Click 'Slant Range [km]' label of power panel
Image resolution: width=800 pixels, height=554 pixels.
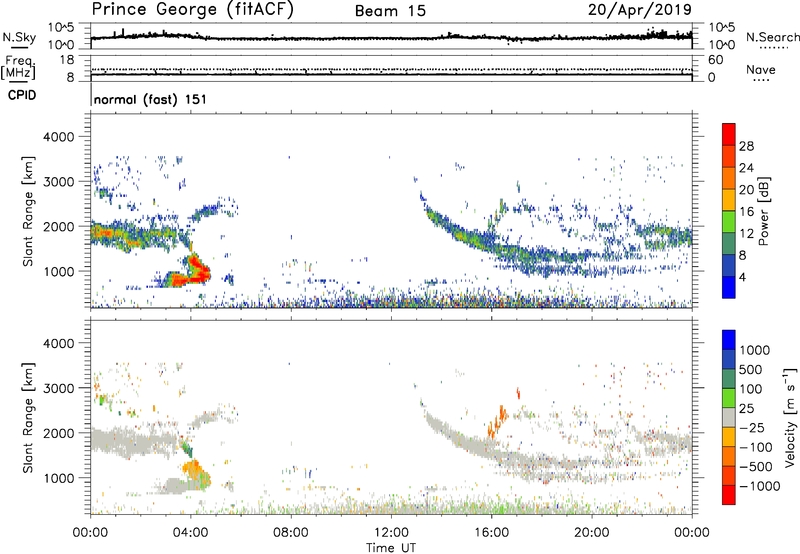pyautogui.click(x=28, y=211)
